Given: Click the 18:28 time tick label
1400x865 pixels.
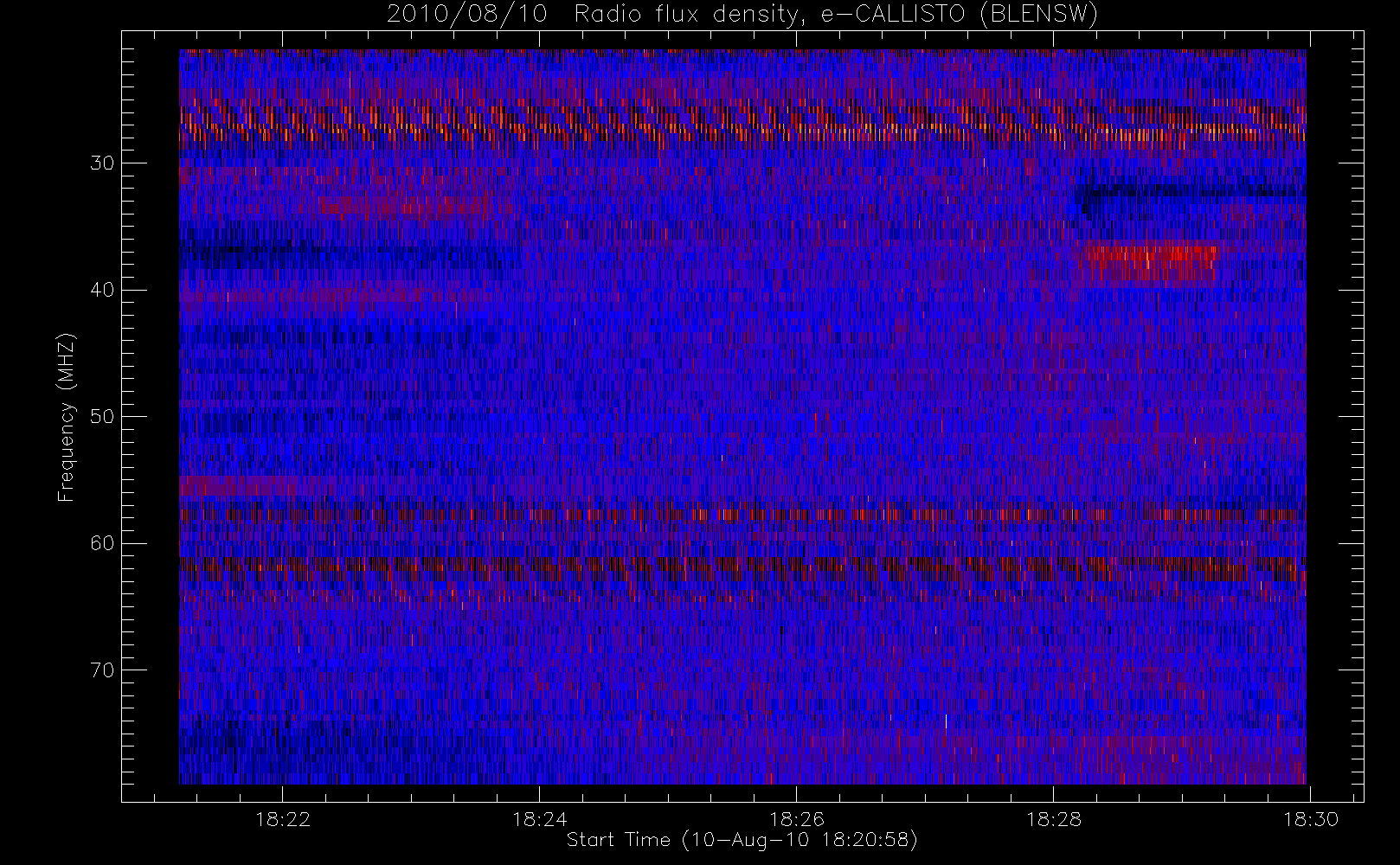Looking at the screenshot, I should pyautogui.click(x=1054, y=819).
